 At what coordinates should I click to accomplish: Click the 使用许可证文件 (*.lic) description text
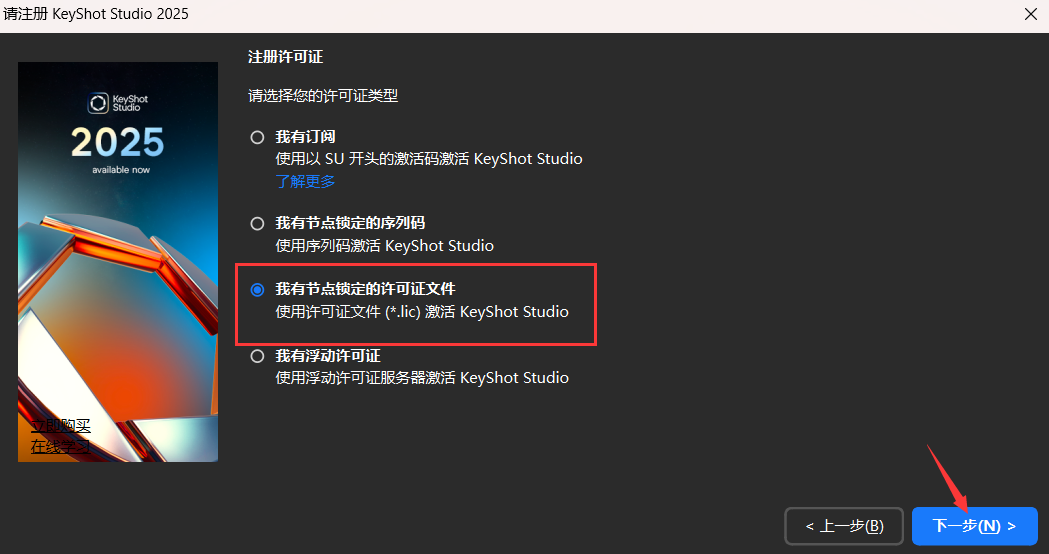click(x=421, y=311)
